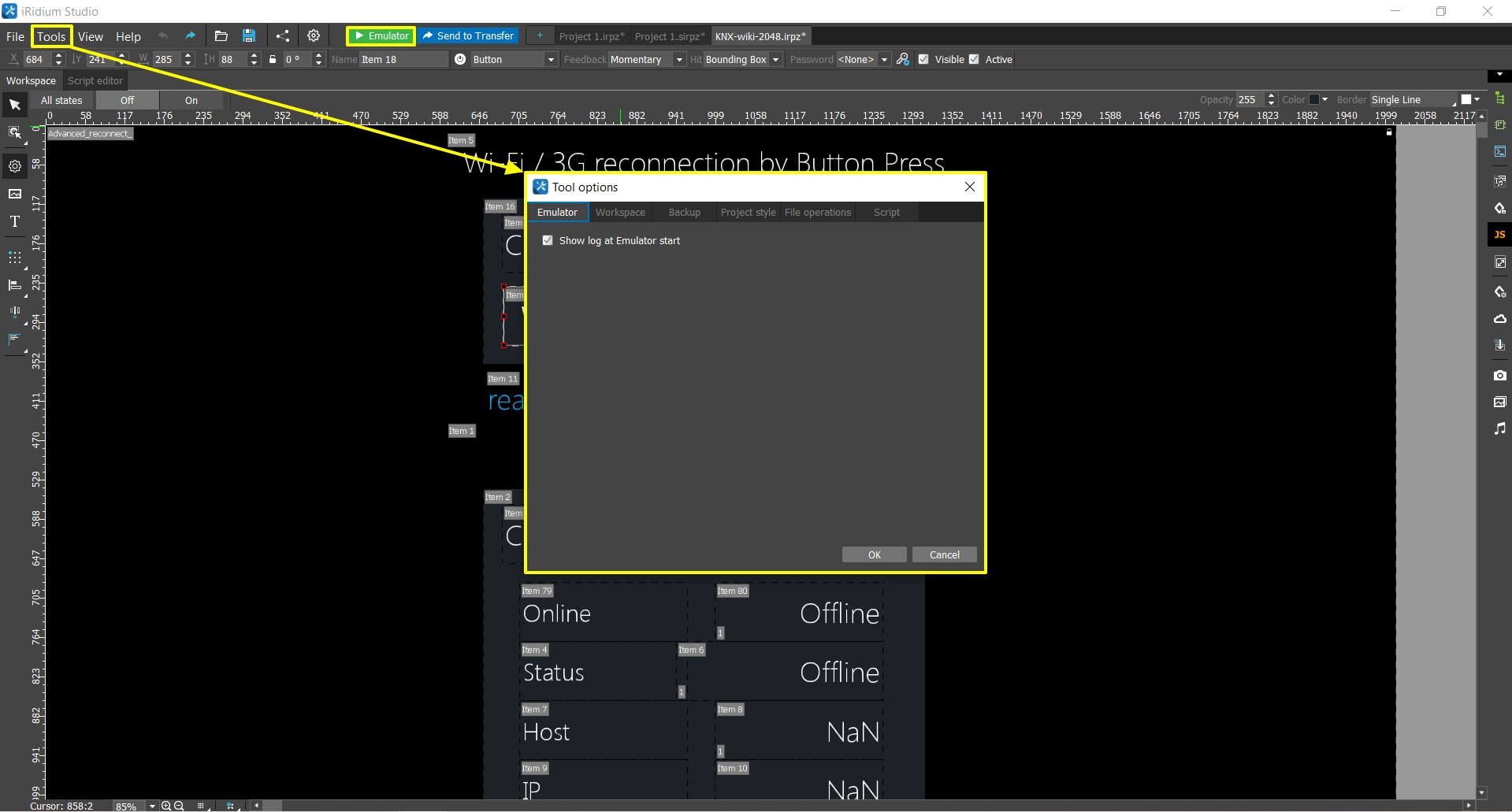
Task: Switch to the Workspace tab in Tool options
Action: [620, 212]
